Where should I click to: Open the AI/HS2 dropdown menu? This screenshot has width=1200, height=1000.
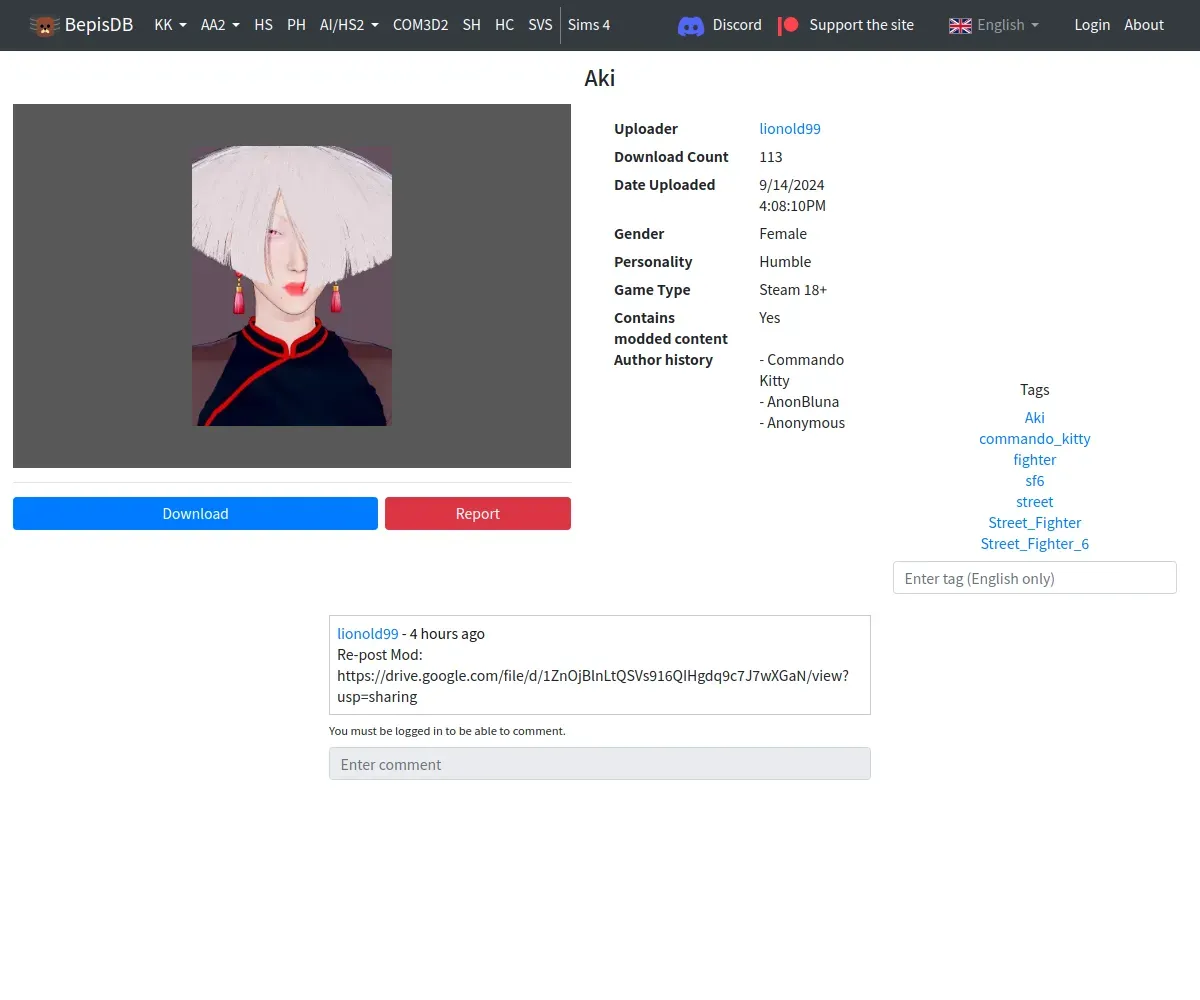pyautogui.click(x=349, y=25)
